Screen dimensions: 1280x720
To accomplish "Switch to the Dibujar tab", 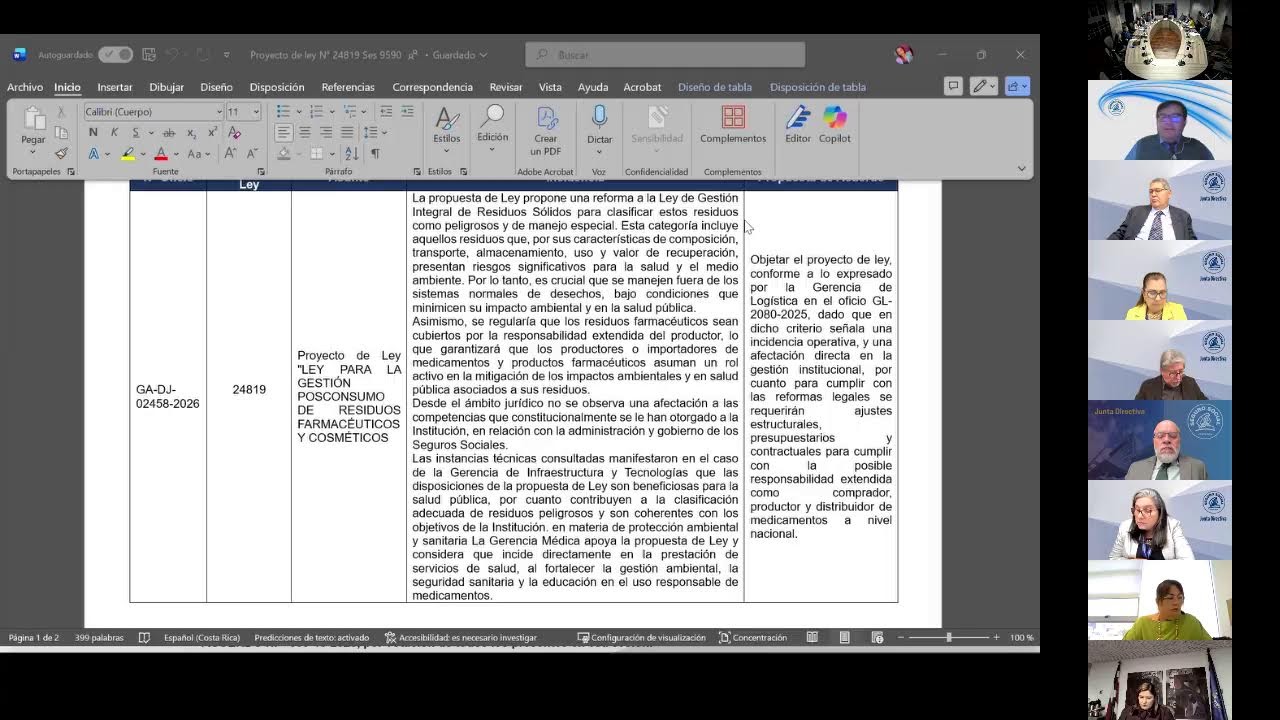I will click(x=166, y=87).
